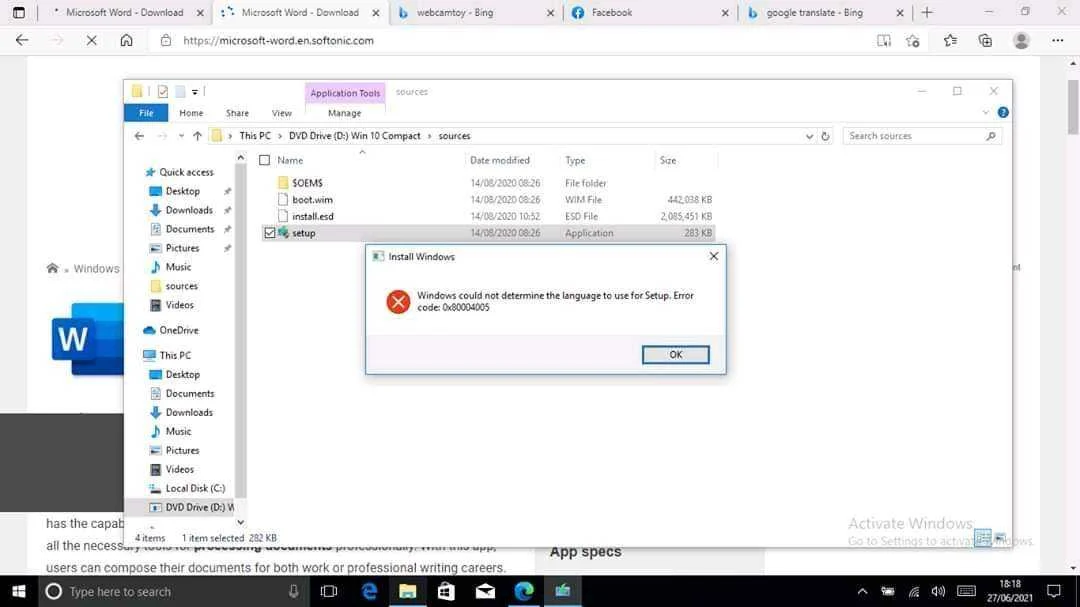The height and width of the screenshot is (607, 1080).
Task: Select the boot.wim file
Action: click(312, 200)
